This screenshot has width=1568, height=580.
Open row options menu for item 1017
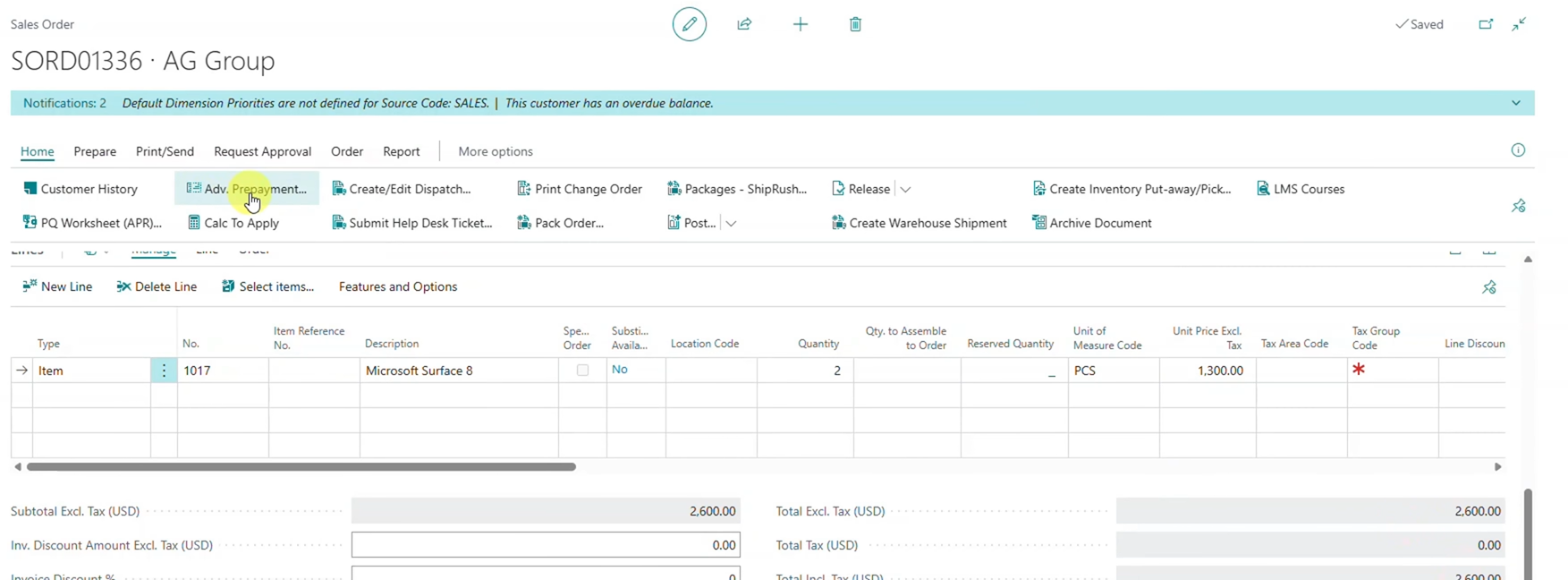click(x=164, y=370)
